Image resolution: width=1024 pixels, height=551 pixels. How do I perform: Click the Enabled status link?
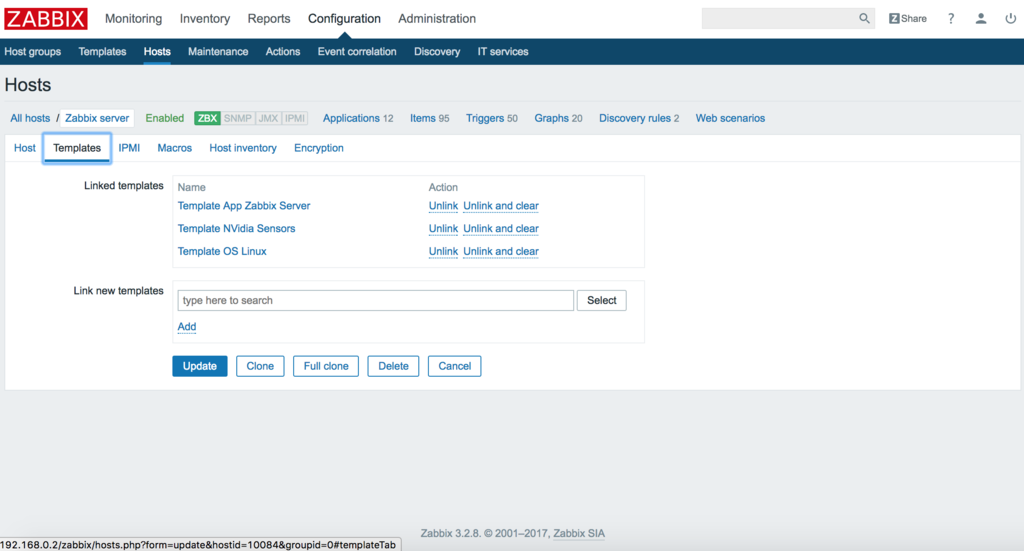pos(165,118)
